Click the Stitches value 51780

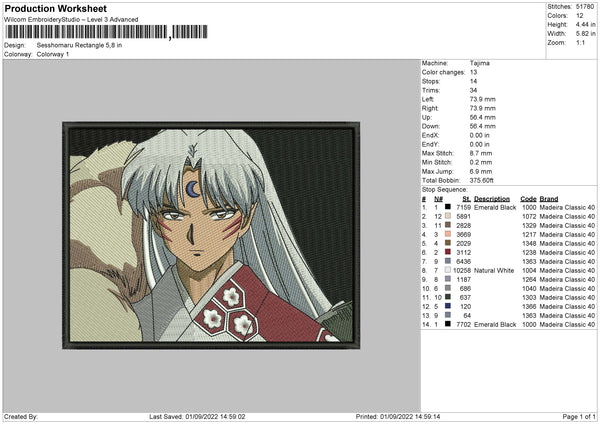click(585, 7)
